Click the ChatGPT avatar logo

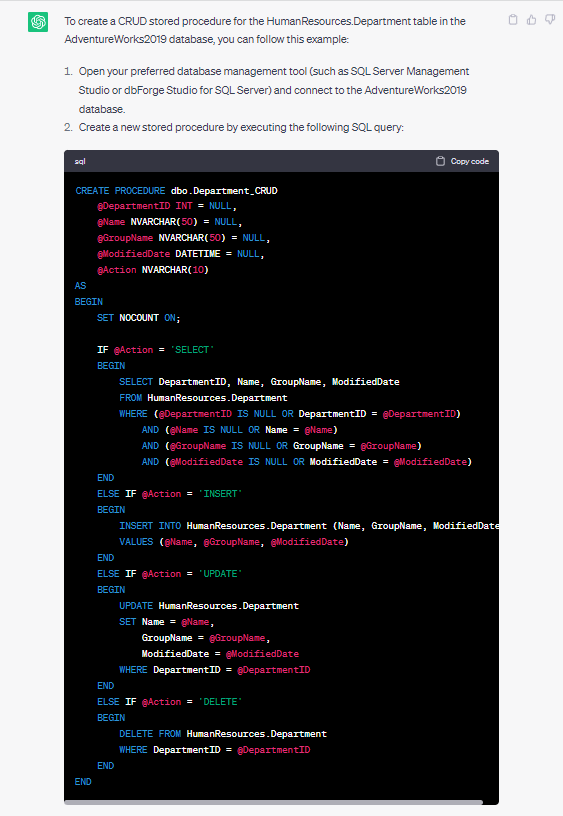pyautogui.click(x=38, y=22)
